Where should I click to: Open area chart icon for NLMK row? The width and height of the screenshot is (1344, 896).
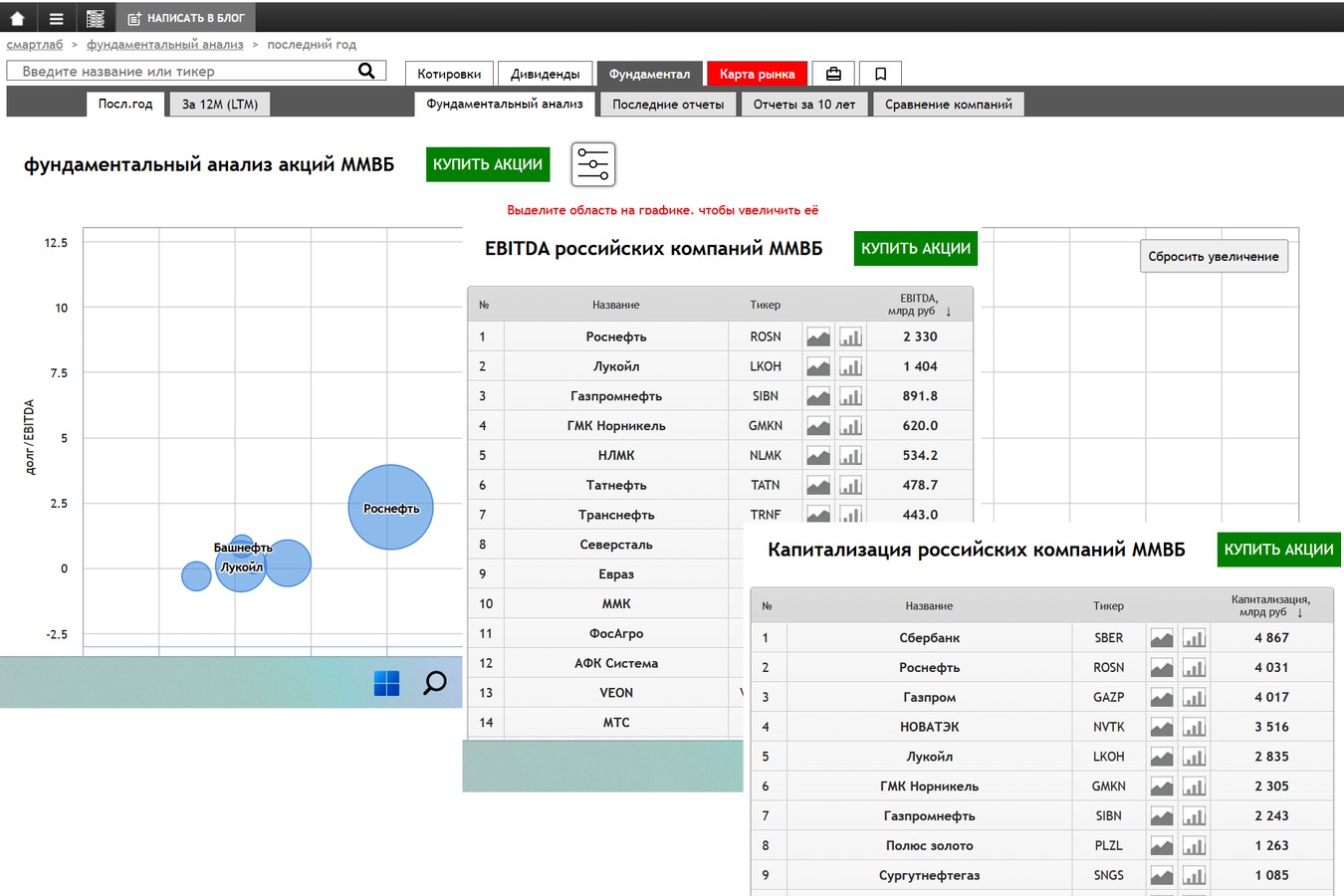pyautogui.click(x=818, y=456)
